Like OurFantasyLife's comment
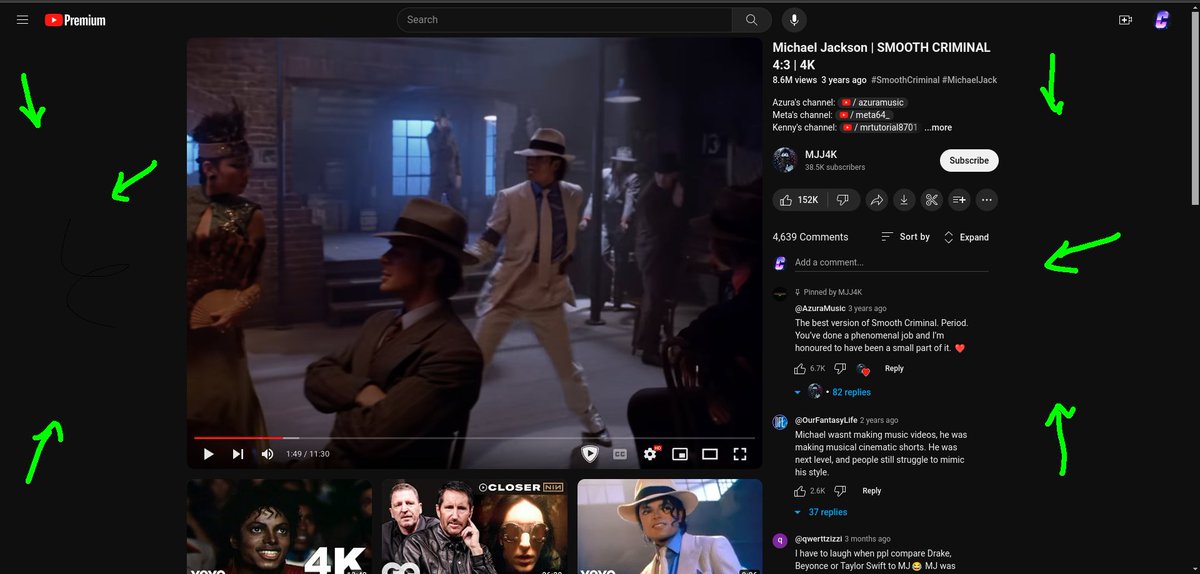 coord(800,491)
